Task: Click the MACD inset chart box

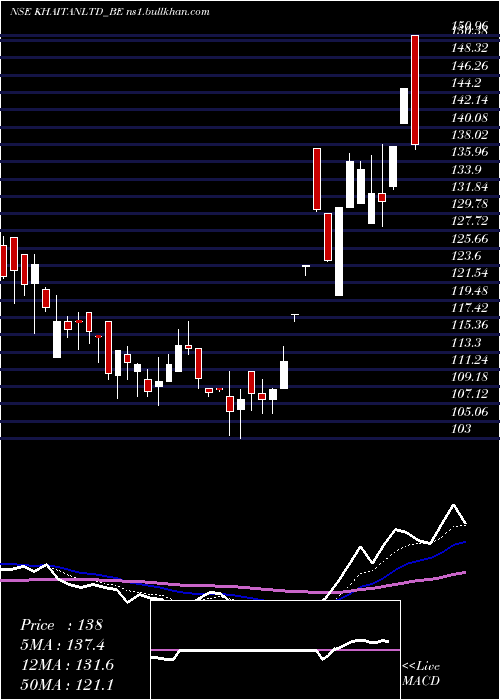Action: (275, 650)
